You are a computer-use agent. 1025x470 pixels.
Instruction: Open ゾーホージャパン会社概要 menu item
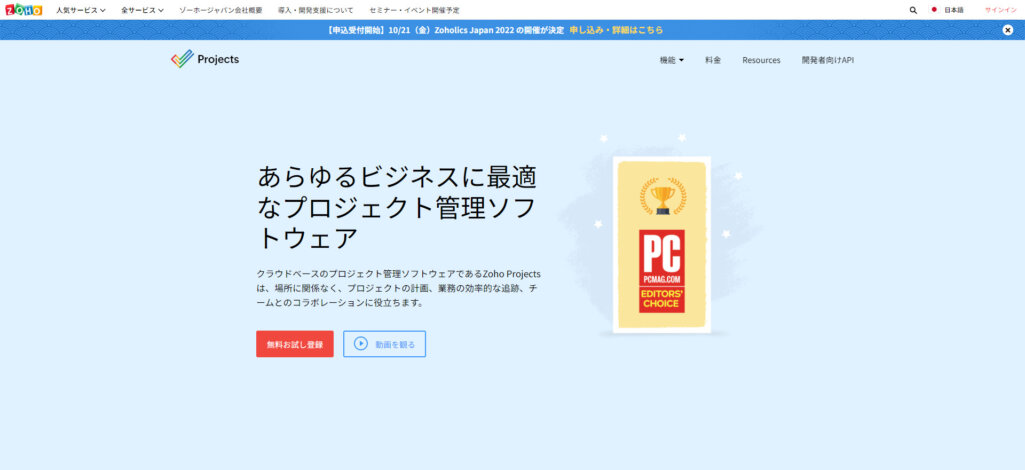(x=221, y=10)
